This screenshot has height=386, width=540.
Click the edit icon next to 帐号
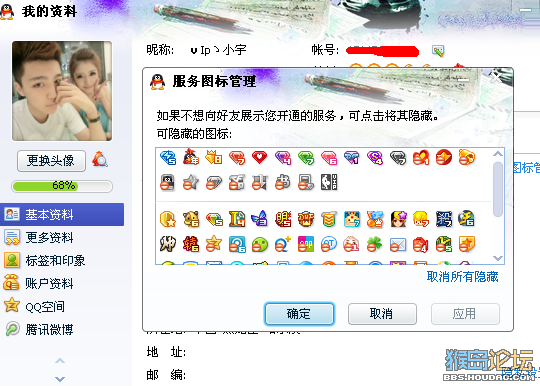pos(438,51)
